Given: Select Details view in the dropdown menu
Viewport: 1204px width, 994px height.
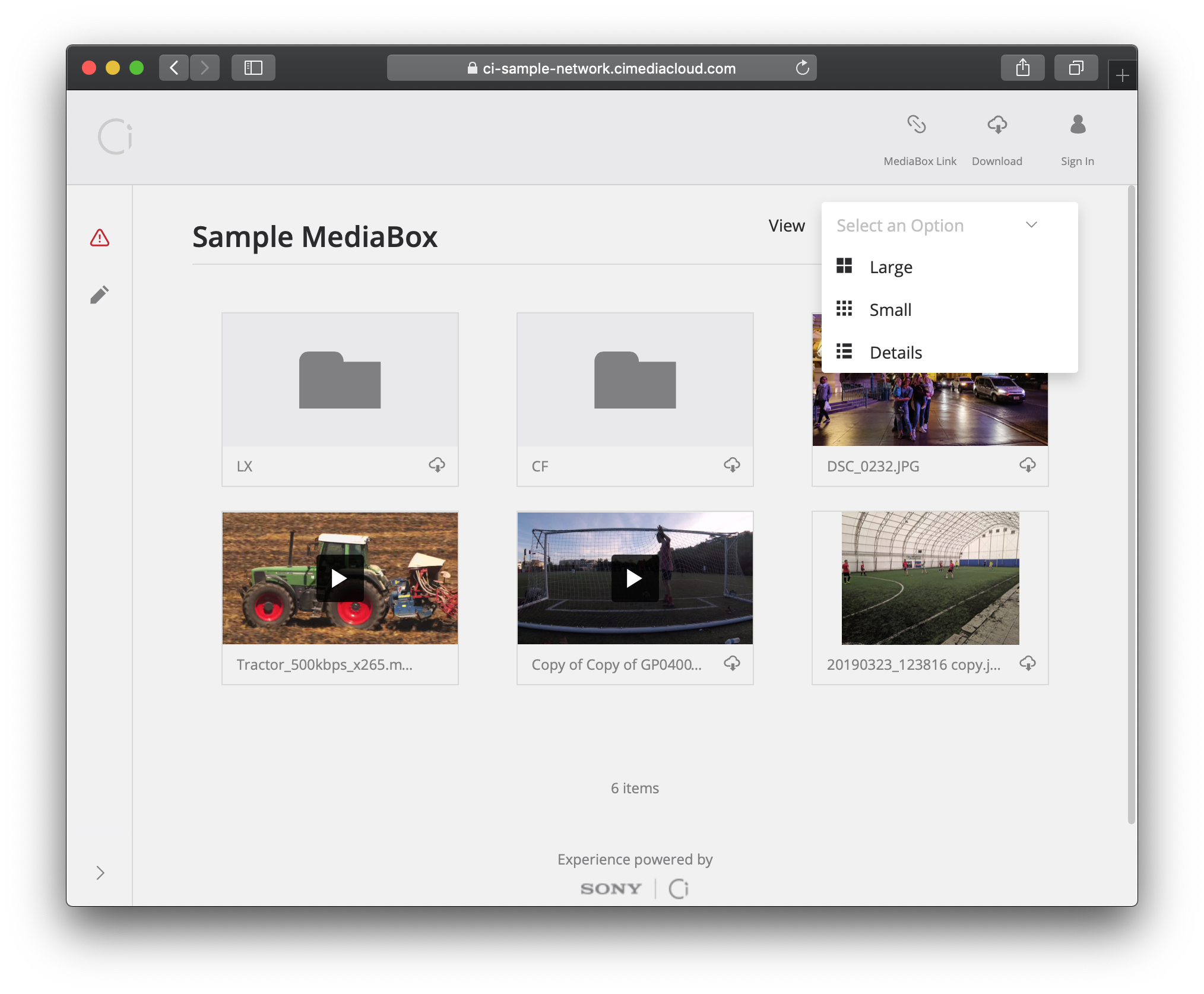Looking at the screenshot, I should tap(895, 352).
